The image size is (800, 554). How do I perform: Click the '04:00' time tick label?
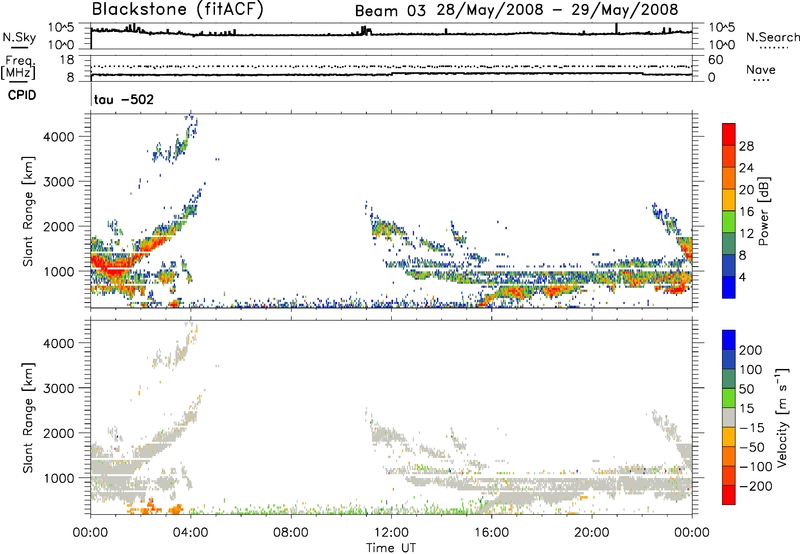(190, 533)
